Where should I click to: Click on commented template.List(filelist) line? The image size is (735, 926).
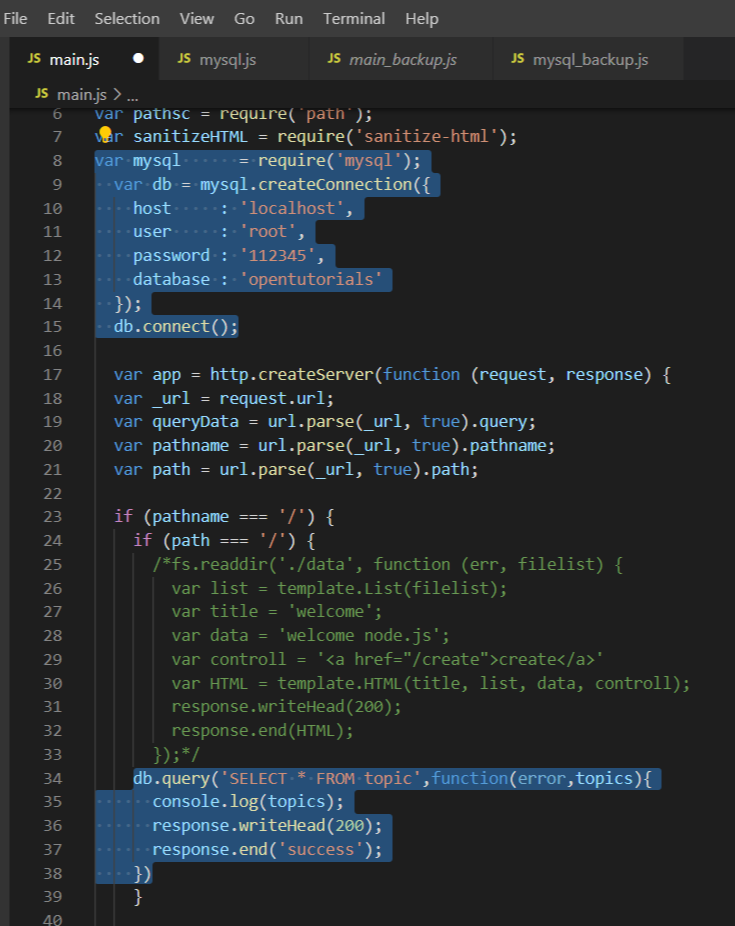[392, 588]
